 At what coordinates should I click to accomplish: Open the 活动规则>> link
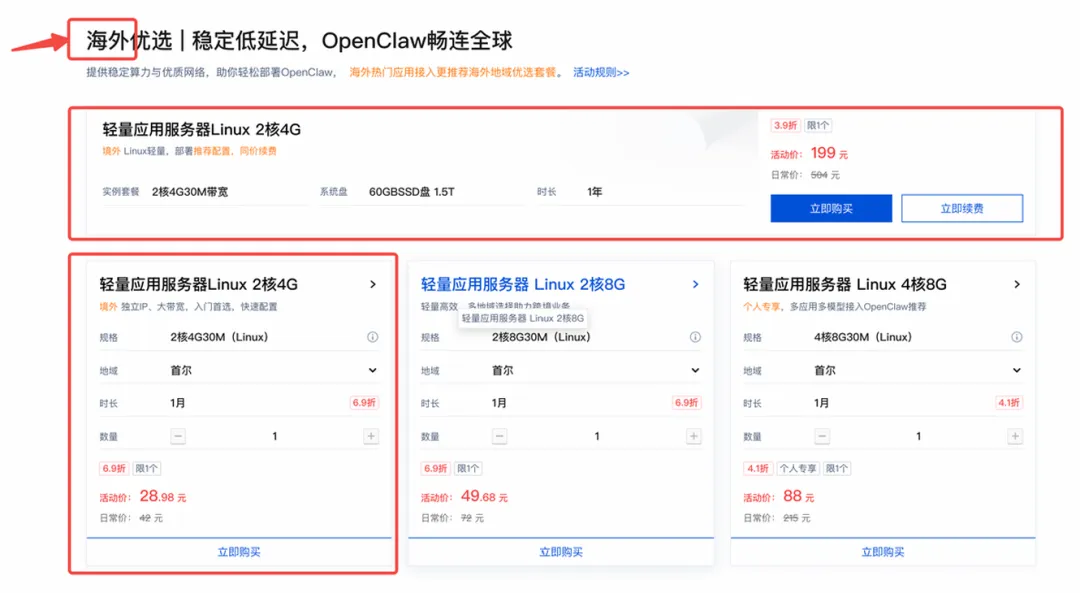click(601, 72)
